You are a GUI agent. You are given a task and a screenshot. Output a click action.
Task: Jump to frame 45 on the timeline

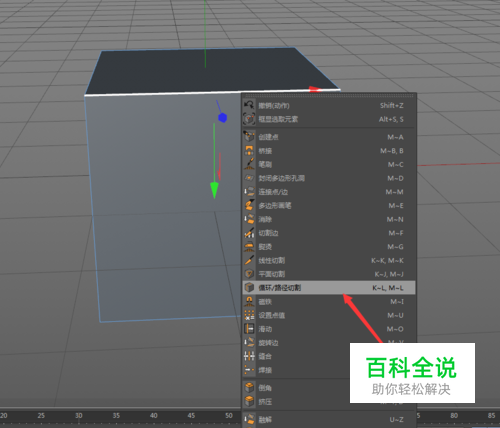pyautogui.click(x=191, y=415)
